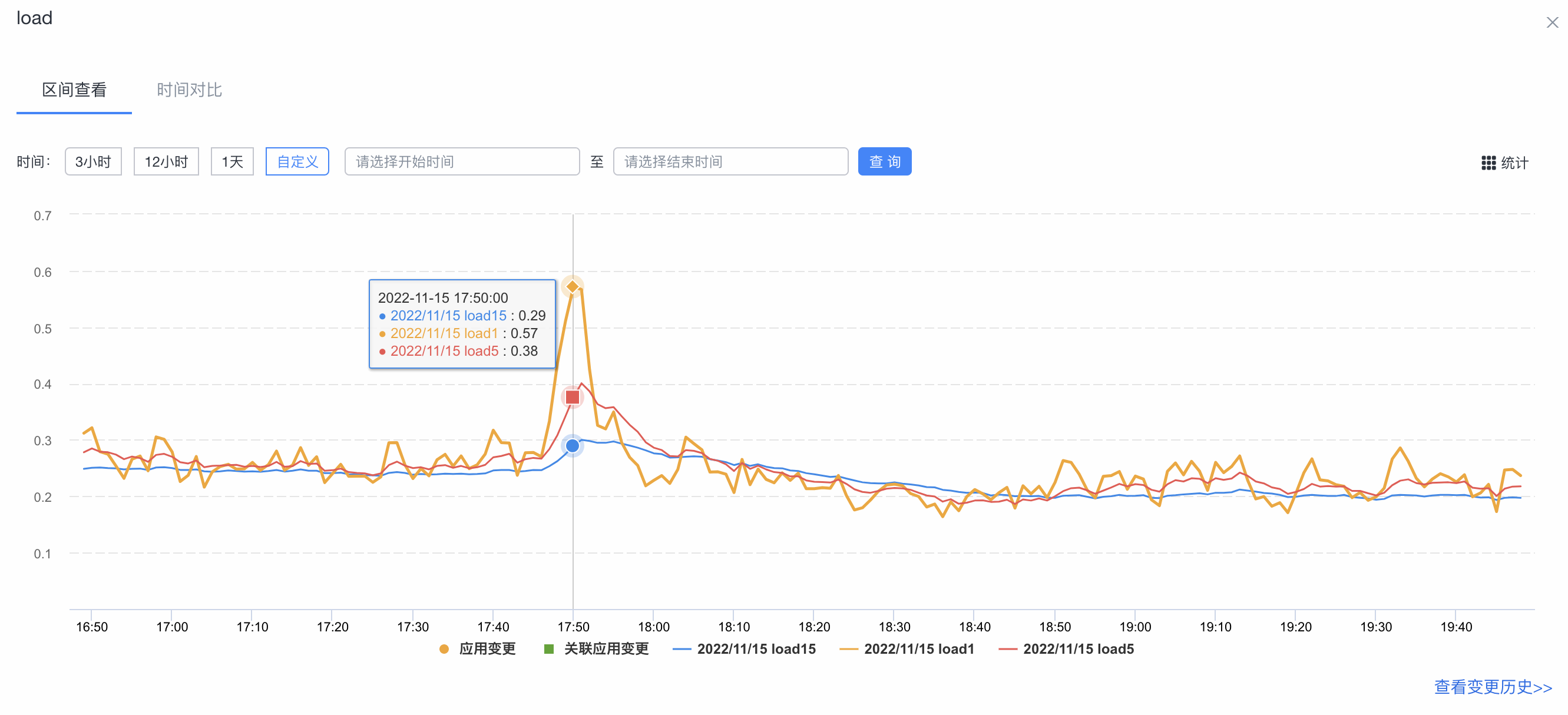Toggle 关联应用变更 legend green square

pos(548,648)
